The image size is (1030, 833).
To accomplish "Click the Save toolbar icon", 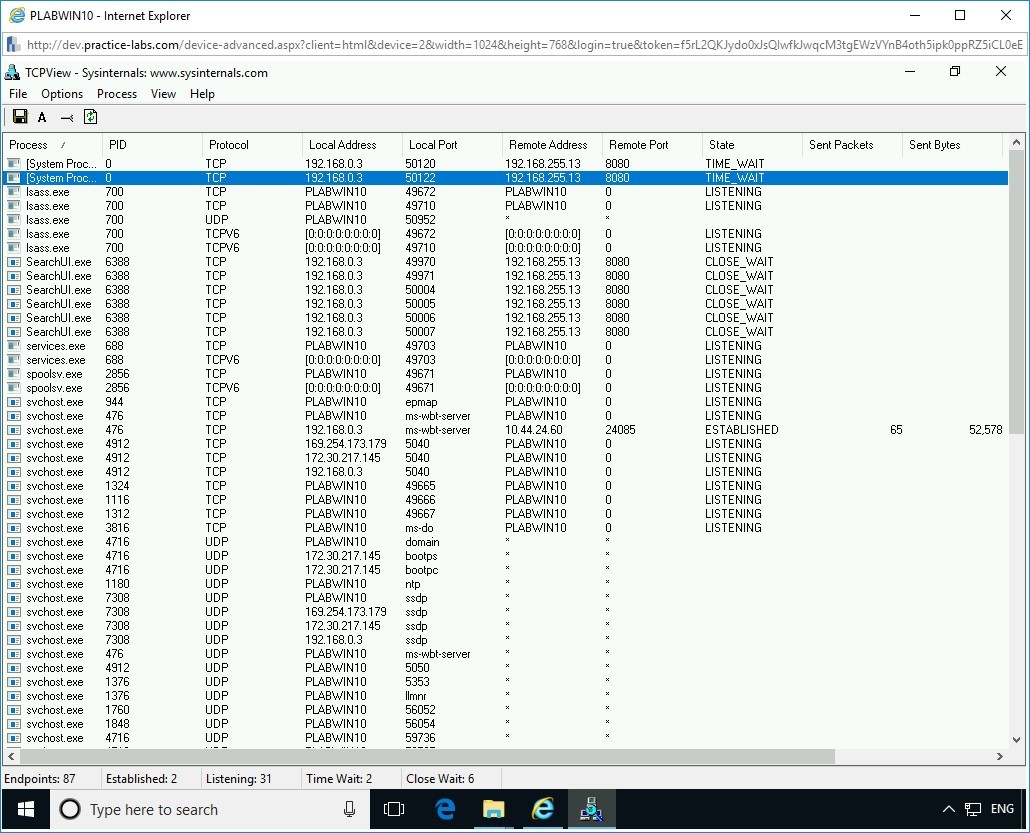I will 19,116.
